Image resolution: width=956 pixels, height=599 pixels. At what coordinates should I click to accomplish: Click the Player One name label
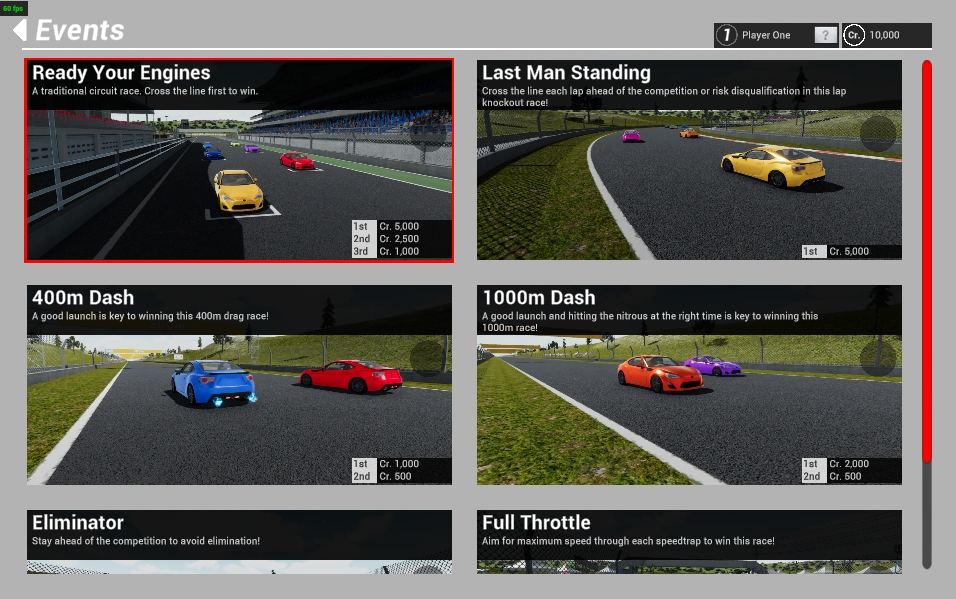766,35
